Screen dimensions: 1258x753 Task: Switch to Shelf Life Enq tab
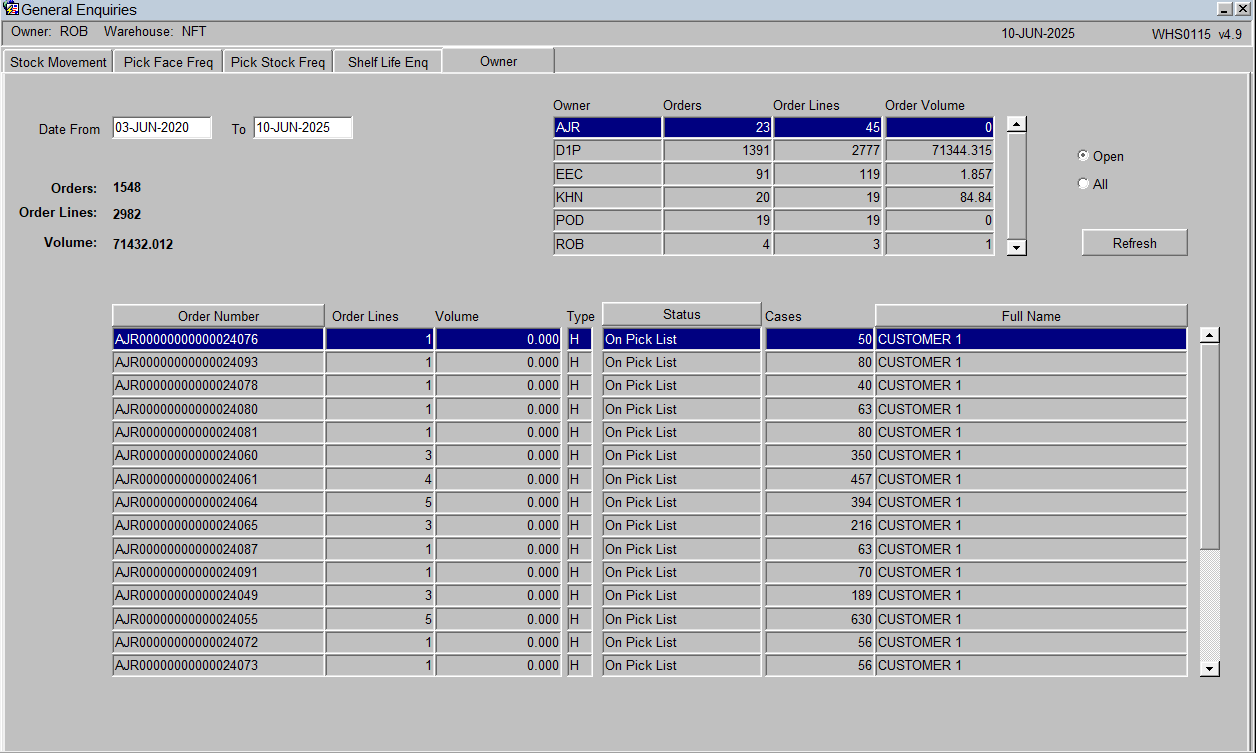coord(388,62)
